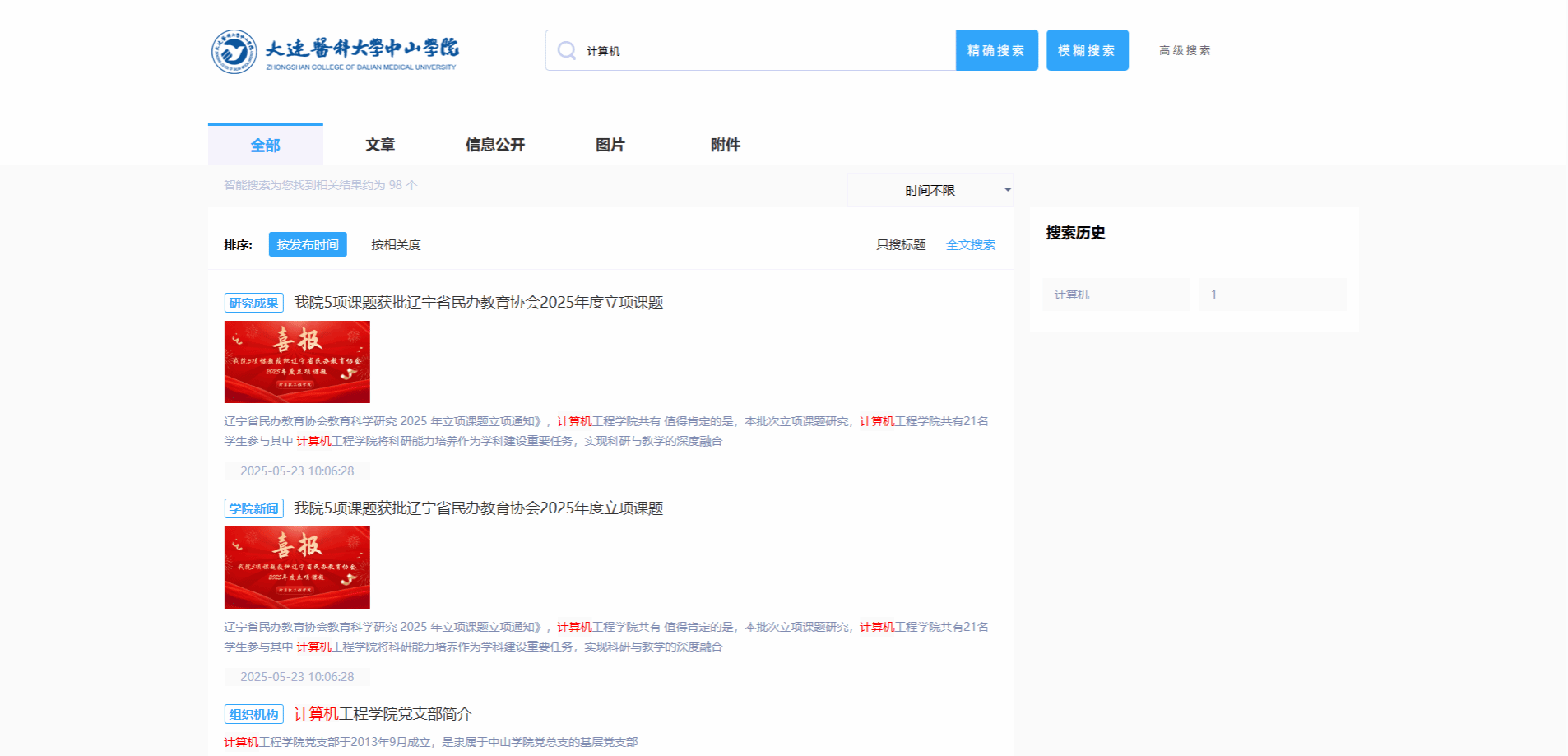The height and width of the screenshot is (756, 1568).
Task: Sort results by 按相关度
Action: (396, 245)
